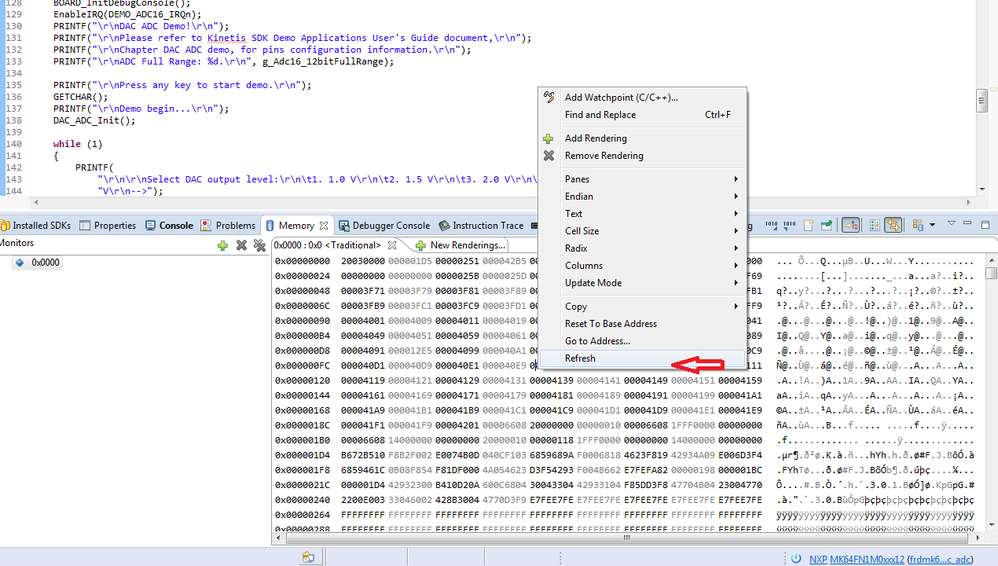
Task: Click the frdmk6...c_adc project link
Action: [x=940, y=559]
